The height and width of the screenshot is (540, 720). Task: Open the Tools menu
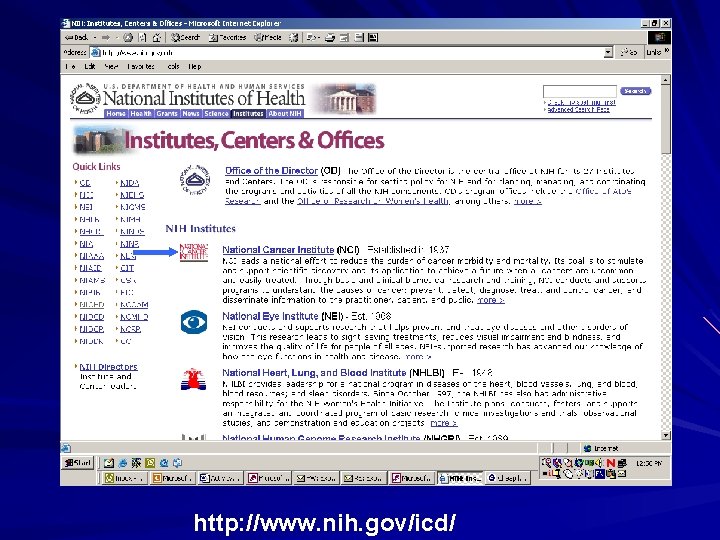[173, 67]
